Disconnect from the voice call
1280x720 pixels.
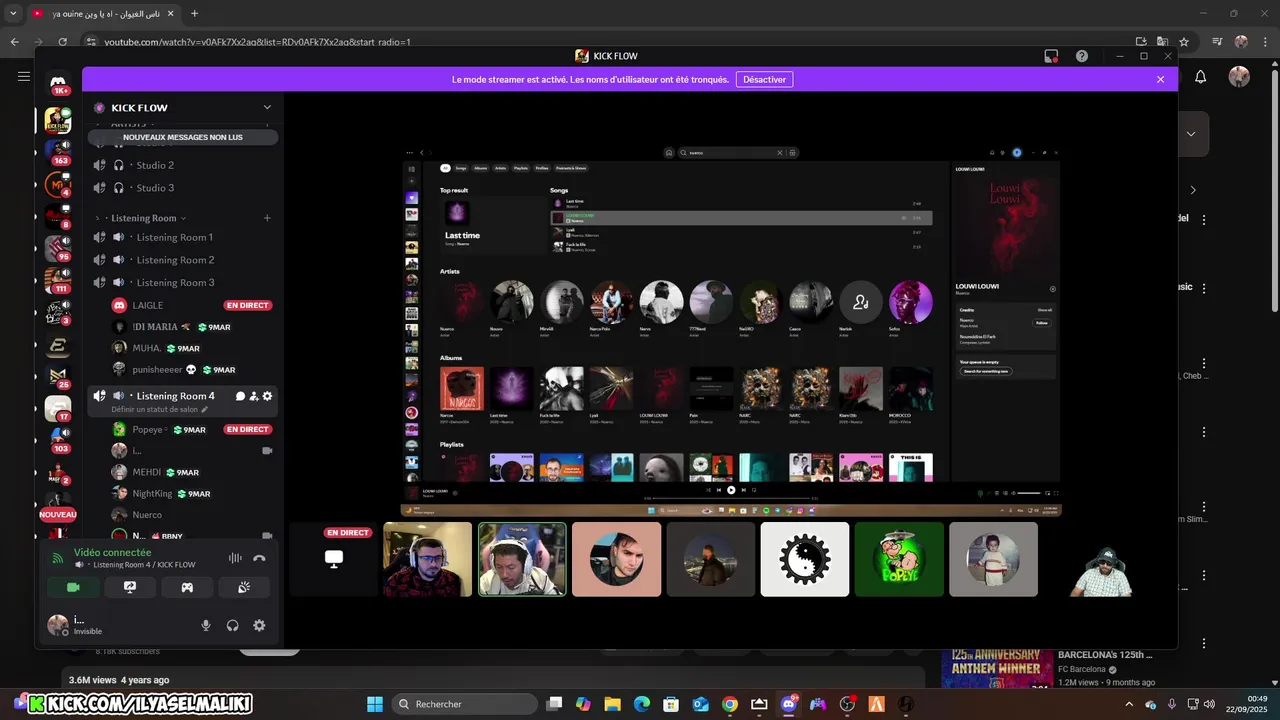coord(259,558)
